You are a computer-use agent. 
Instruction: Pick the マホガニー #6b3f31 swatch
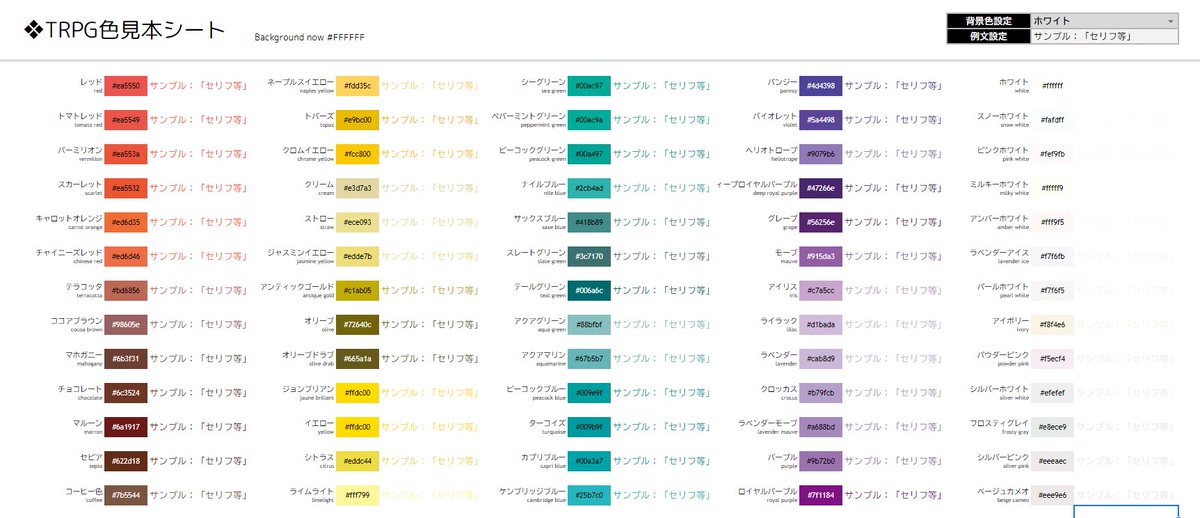pos(126,358)
